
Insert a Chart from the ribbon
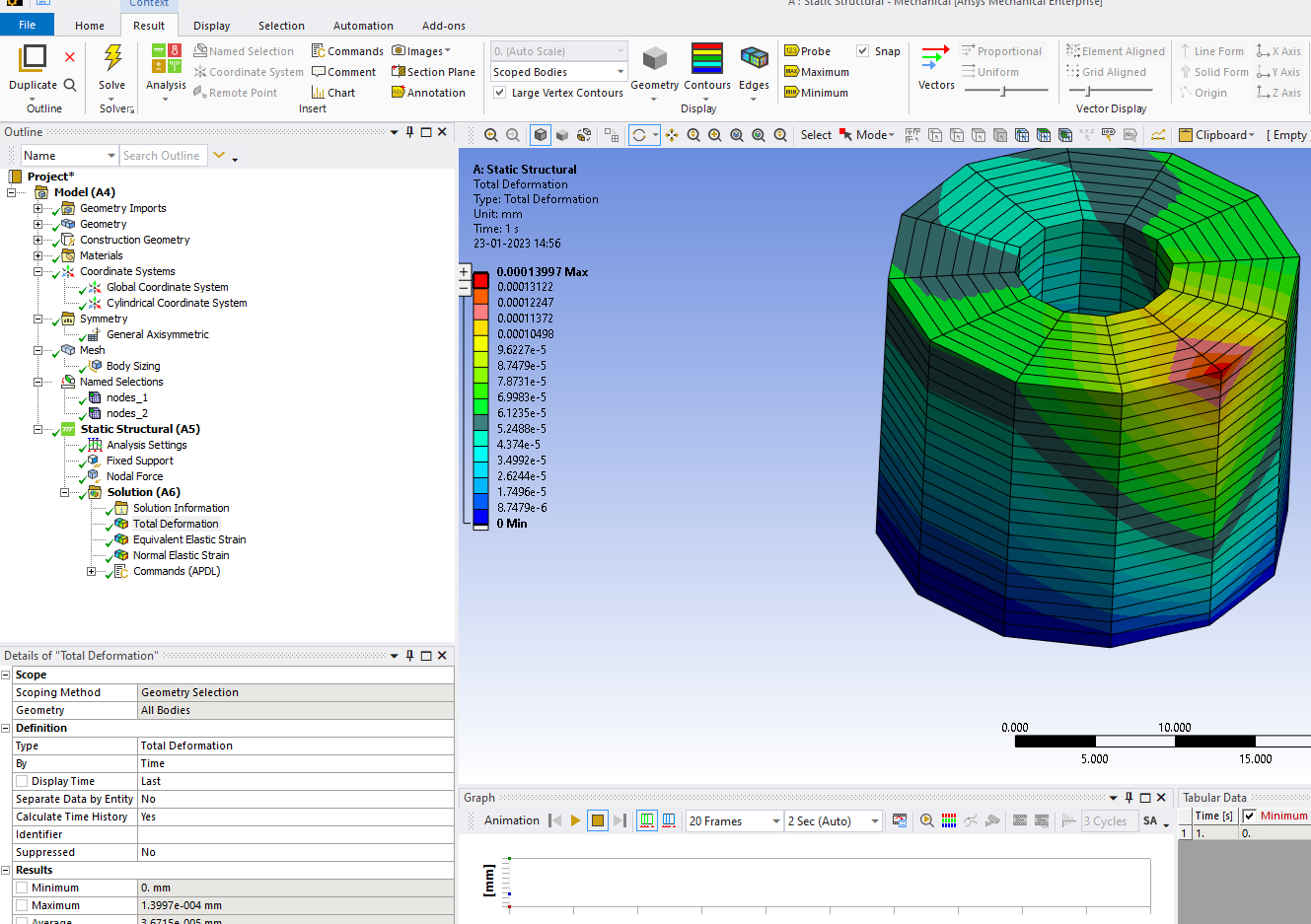point(333,93)
